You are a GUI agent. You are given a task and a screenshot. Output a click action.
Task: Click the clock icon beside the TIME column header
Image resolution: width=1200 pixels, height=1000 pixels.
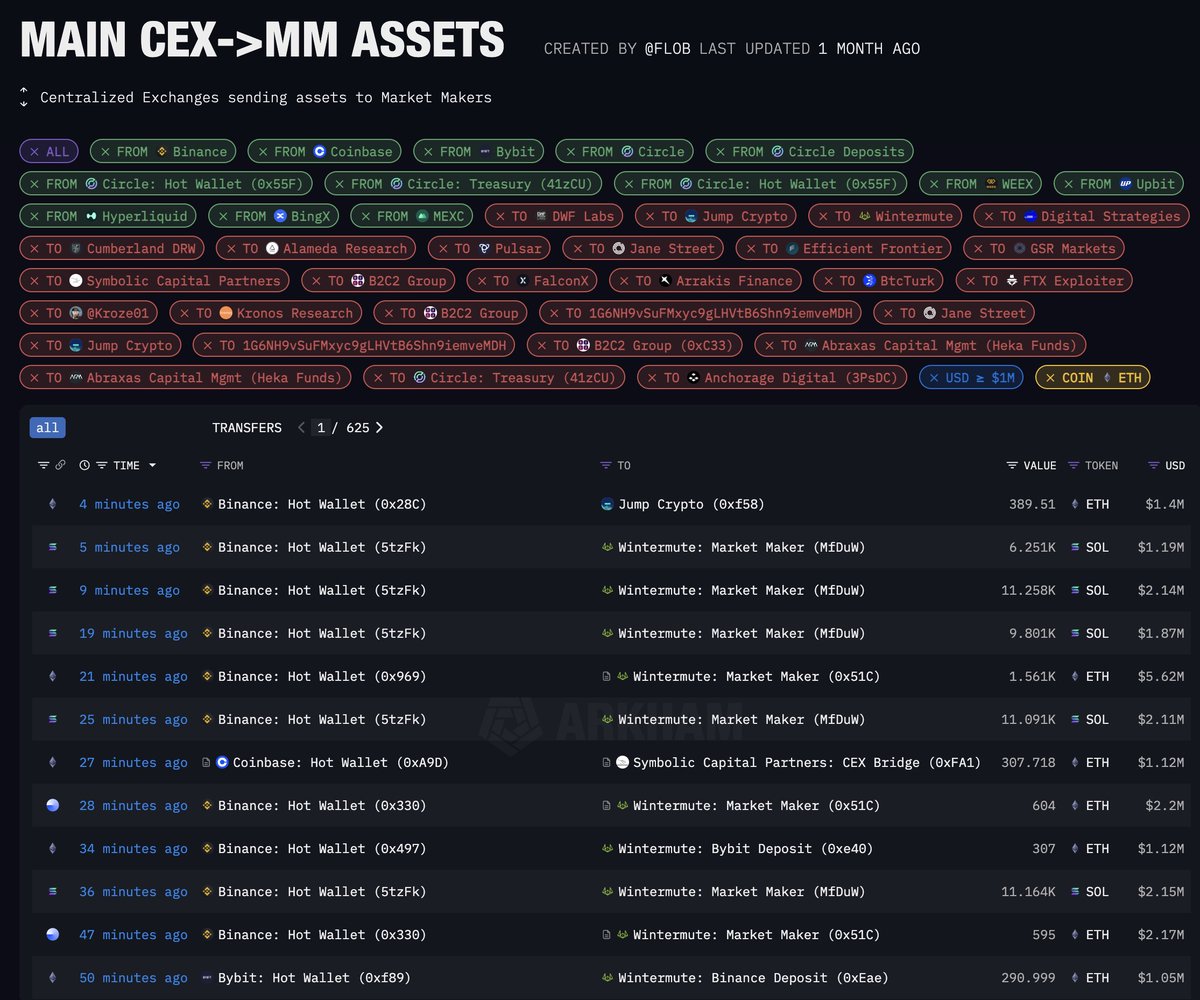(x=82, y=465)
